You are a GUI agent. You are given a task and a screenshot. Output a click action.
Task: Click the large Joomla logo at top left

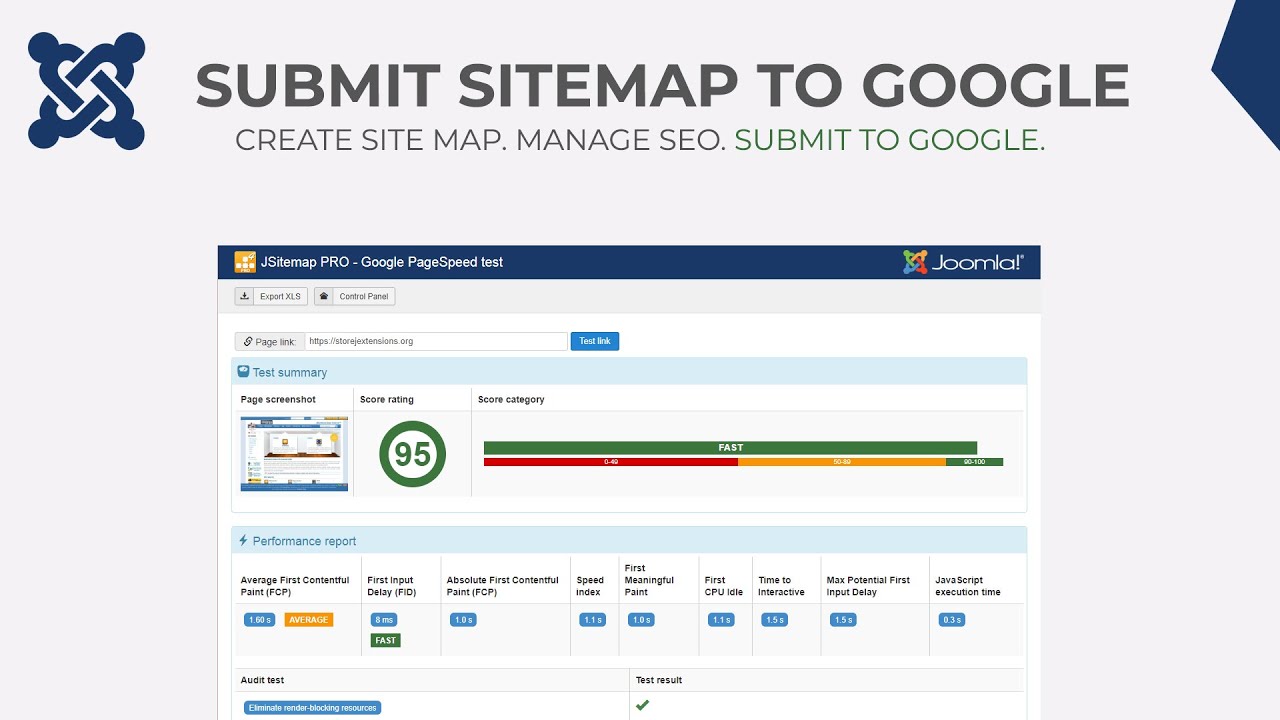(87, 91)
